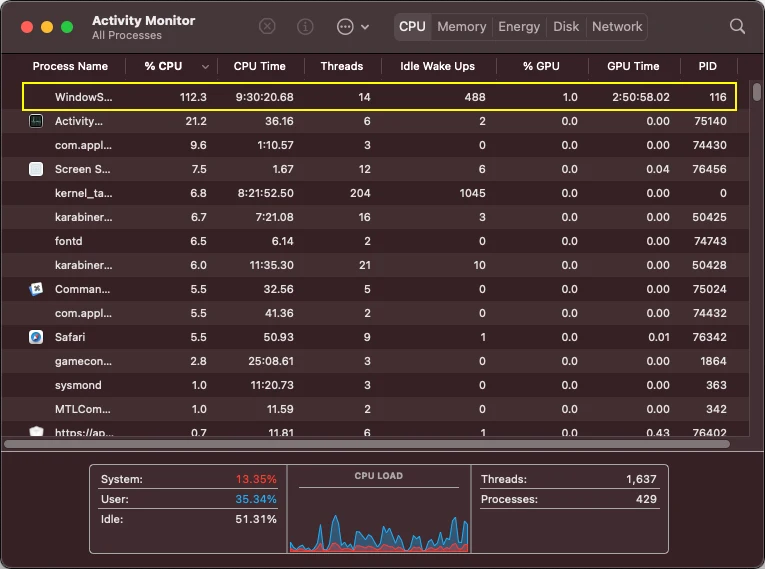Image resolution: width=765 pixels, height=569 pixels.
Task: Open the Disk tab
Action: click(x=566, y=26)
